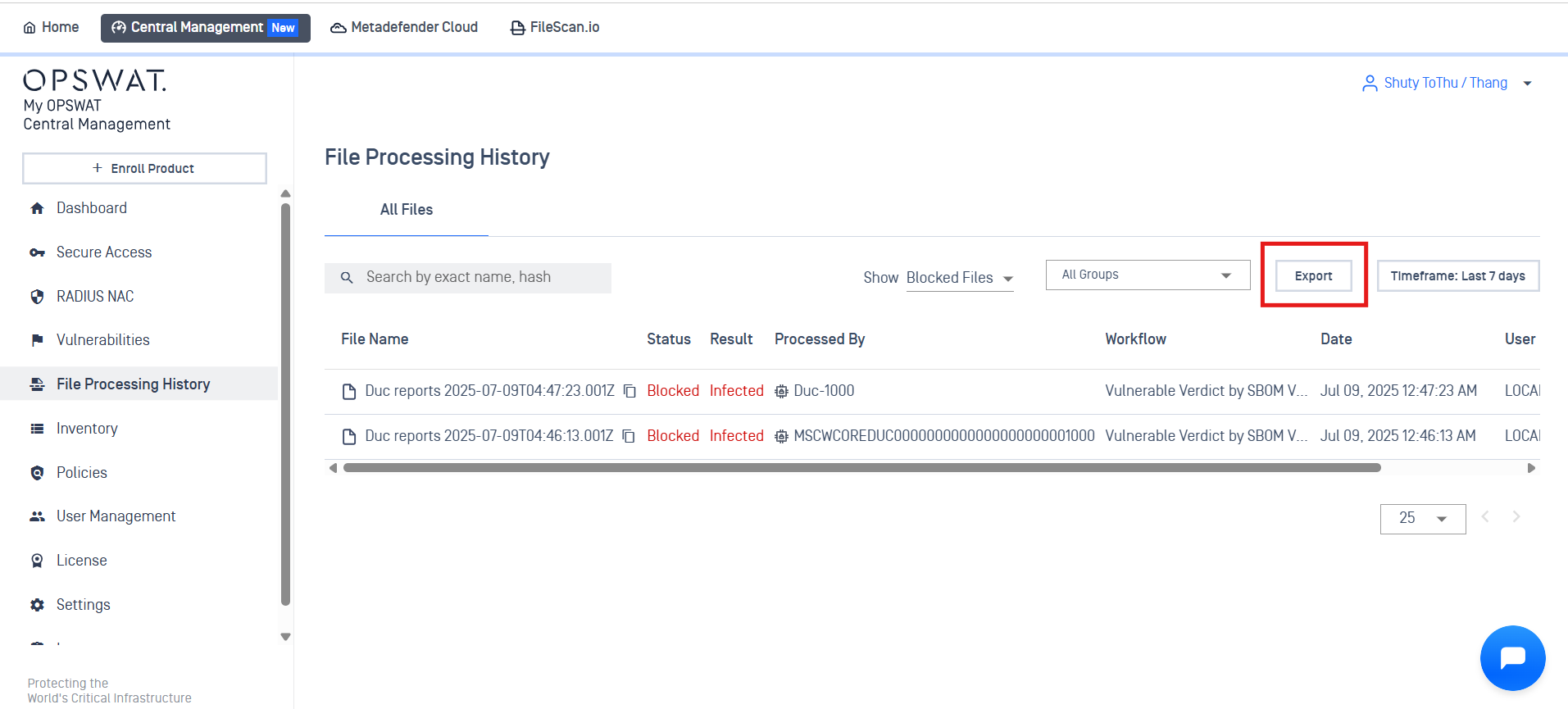Viewport: 1568px width, 709px height.
Task: Open Shuty ToThu / Thang account menu
Action: point(1447,83)
